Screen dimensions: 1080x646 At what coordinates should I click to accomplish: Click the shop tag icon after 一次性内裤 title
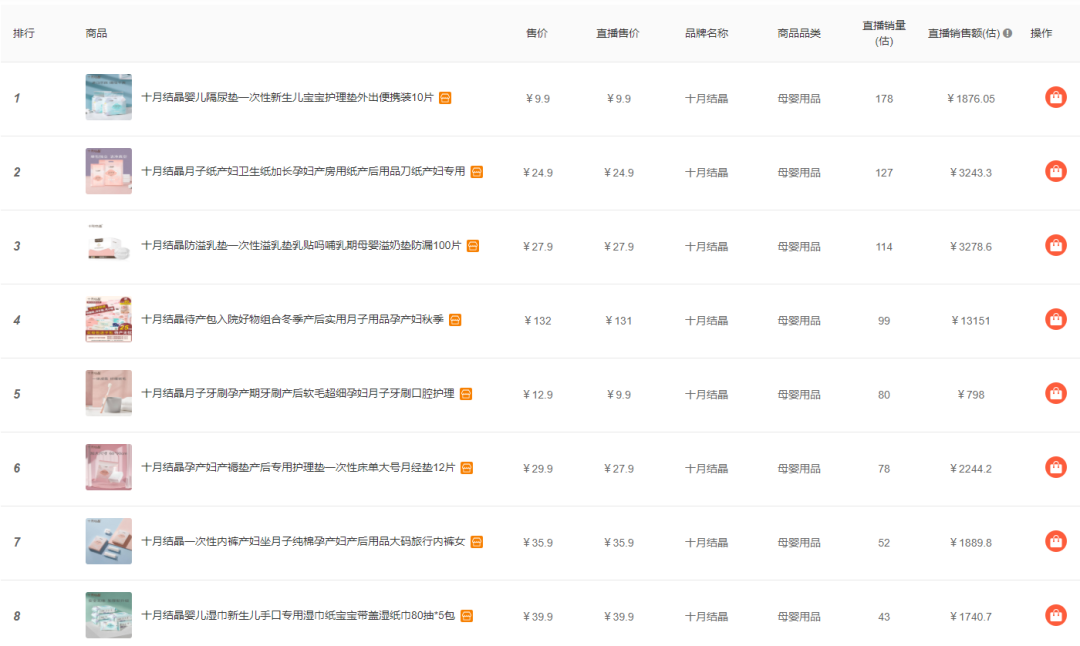(477, 542)
